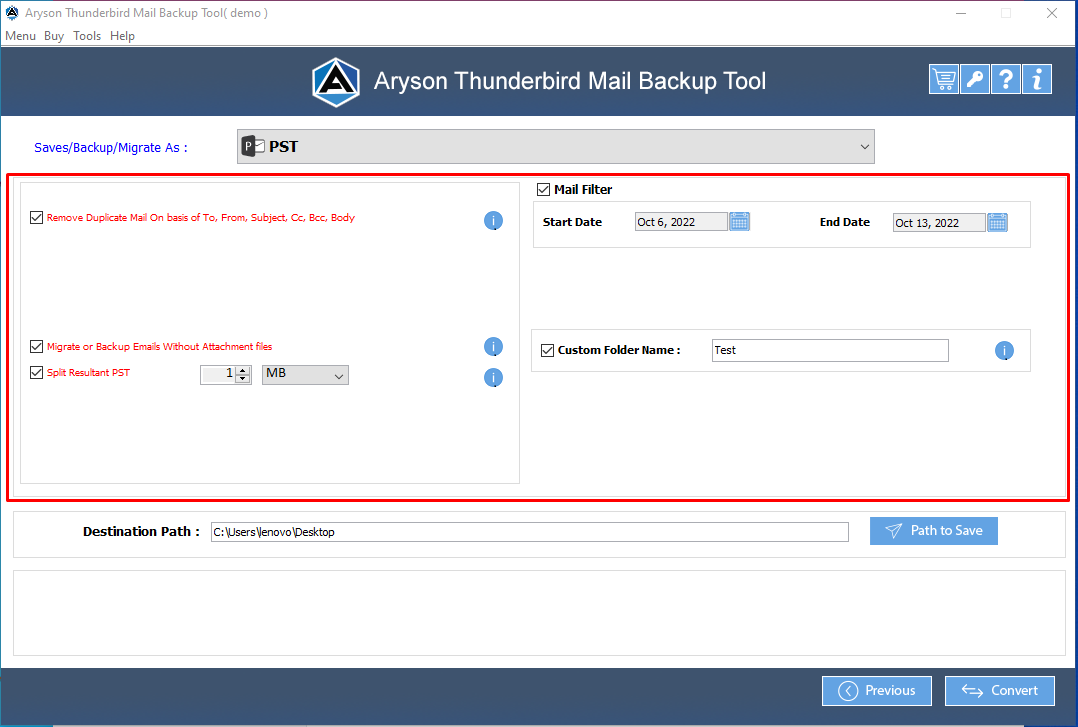This screenshot has height=727, width=1078.
Task: Open the End Date calendar picker
Action: [998, 222]
